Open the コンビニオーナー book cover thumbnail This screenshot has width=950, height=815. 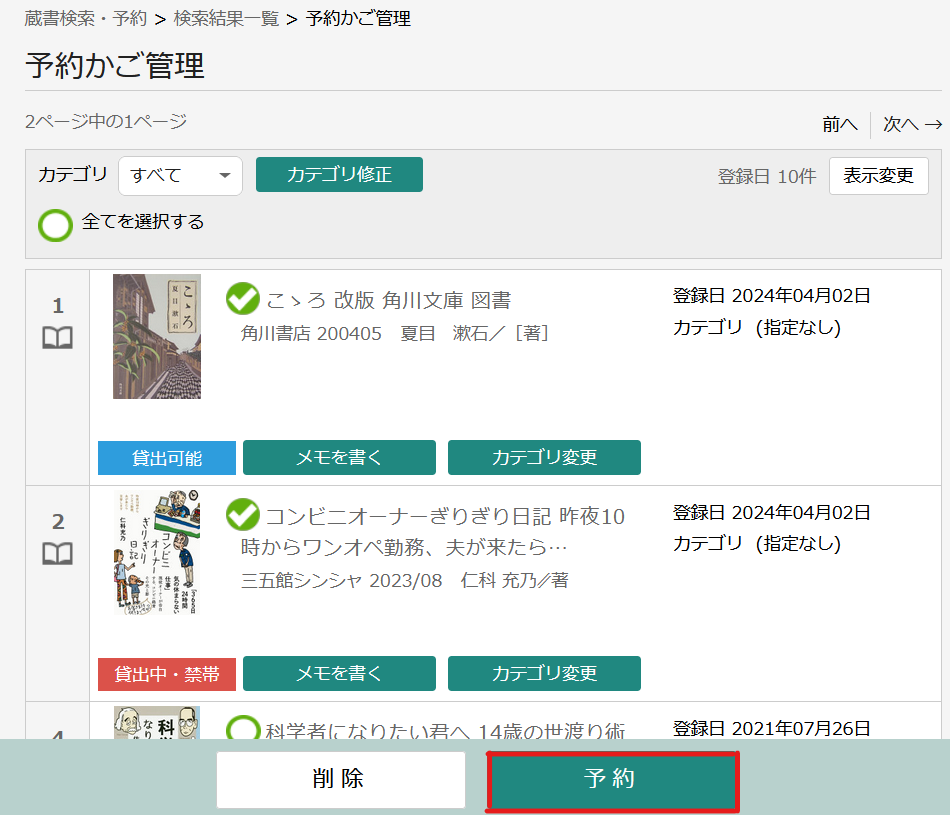click(157, 552)
